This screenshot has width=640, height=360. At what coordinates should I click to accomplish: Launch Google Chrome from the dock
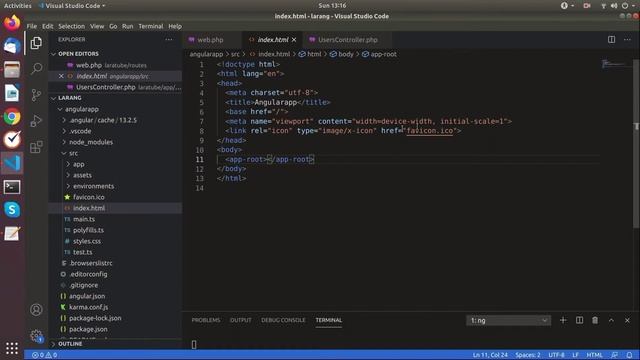[12, 117]
